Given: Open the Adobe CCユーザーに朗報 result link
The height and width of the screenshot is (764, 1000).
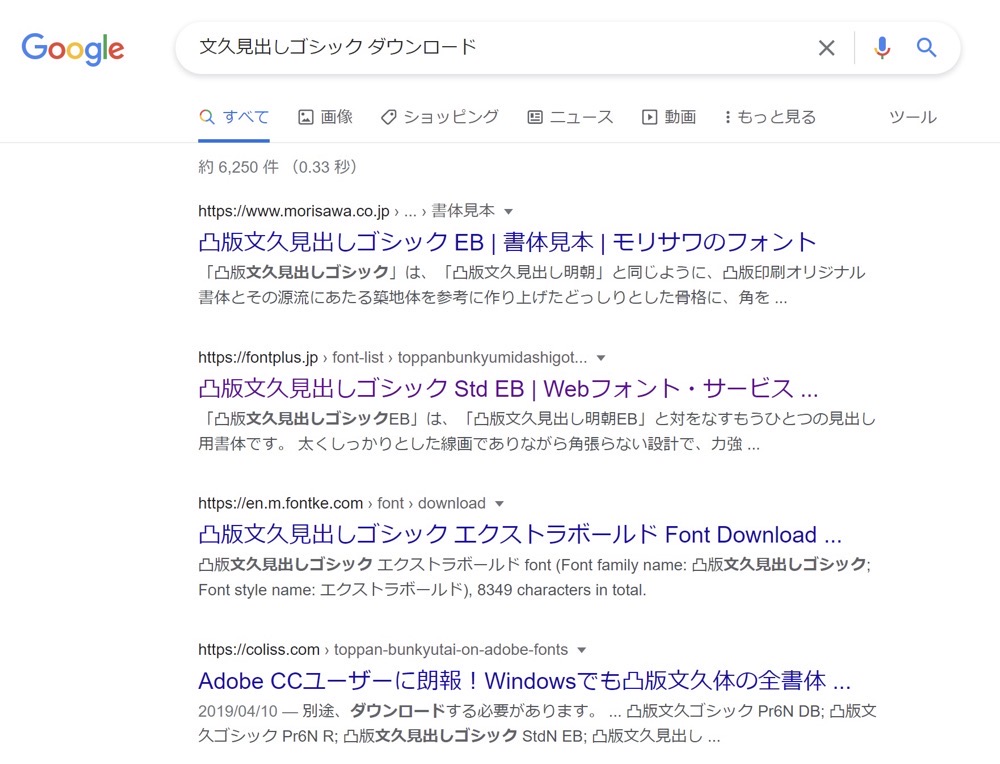Looking at the screenshot, I should pos(524,681).
